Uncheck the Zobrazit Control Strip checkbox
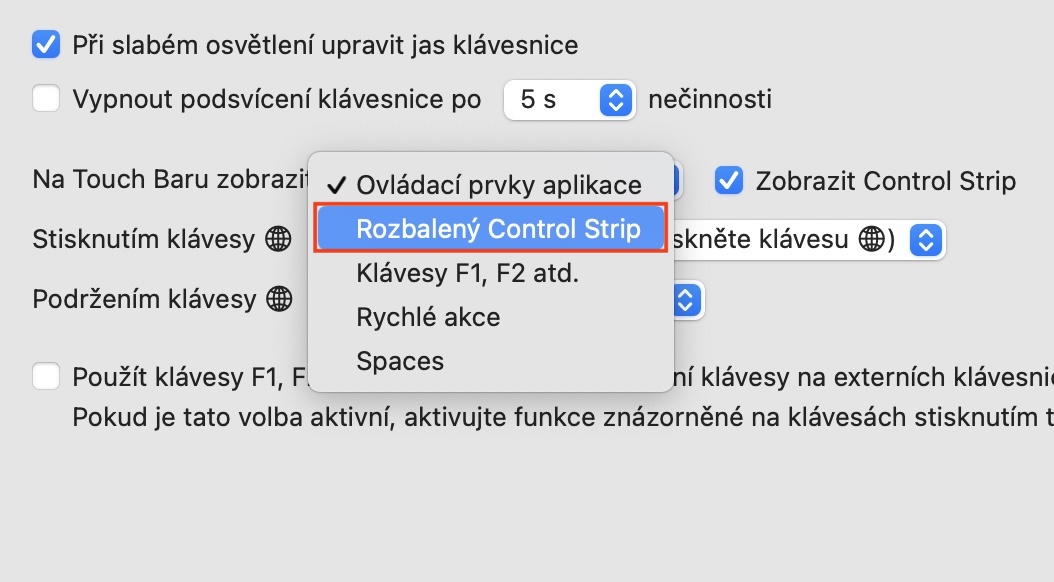Viewport: 1054px width, 582px height. pyautogui.click(x=730, y=181)
